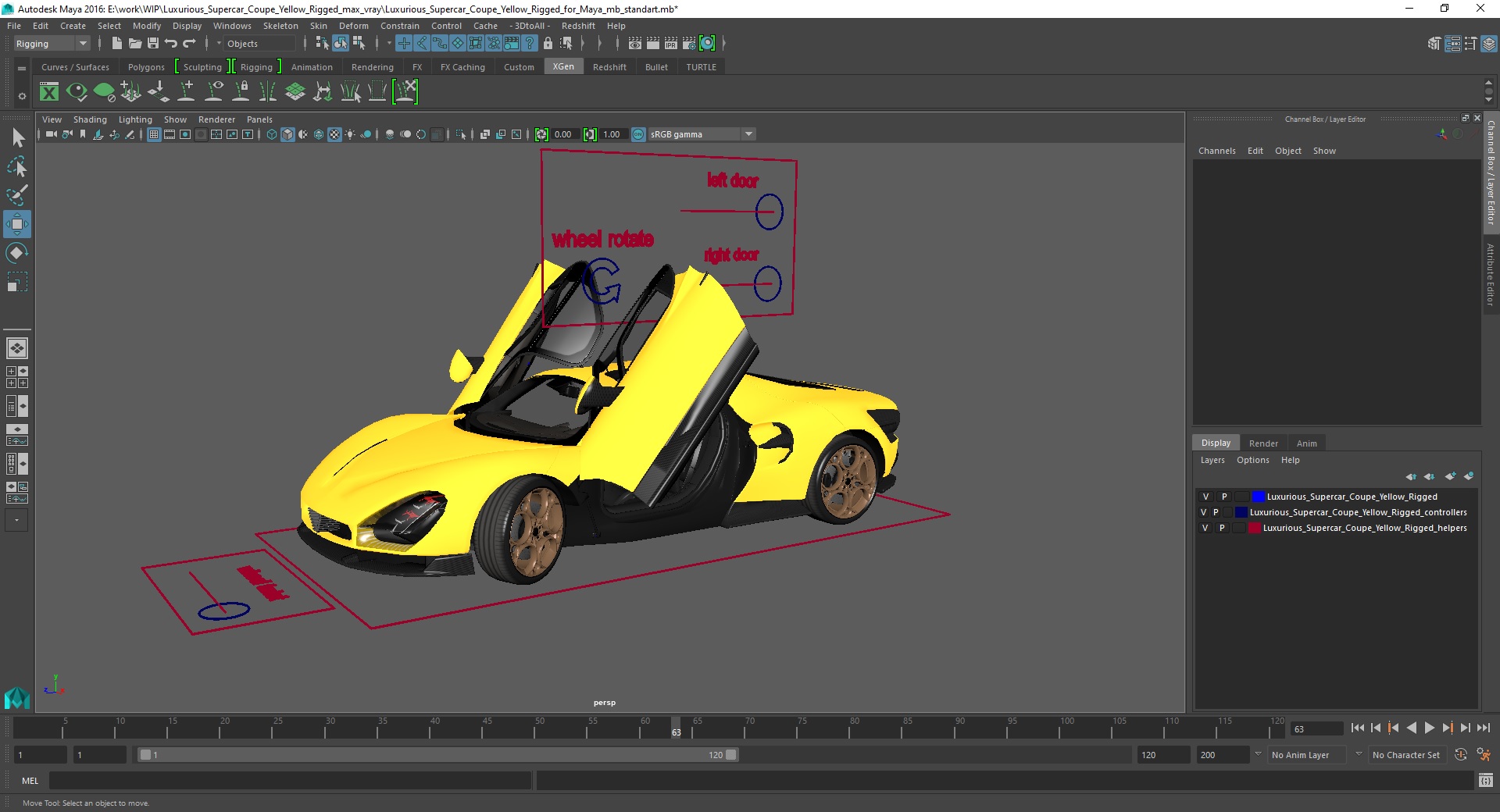The image size is (1500, 812).
Task: Toggle smooth shade all in viewport toolbar
Action: pos(288,134)
